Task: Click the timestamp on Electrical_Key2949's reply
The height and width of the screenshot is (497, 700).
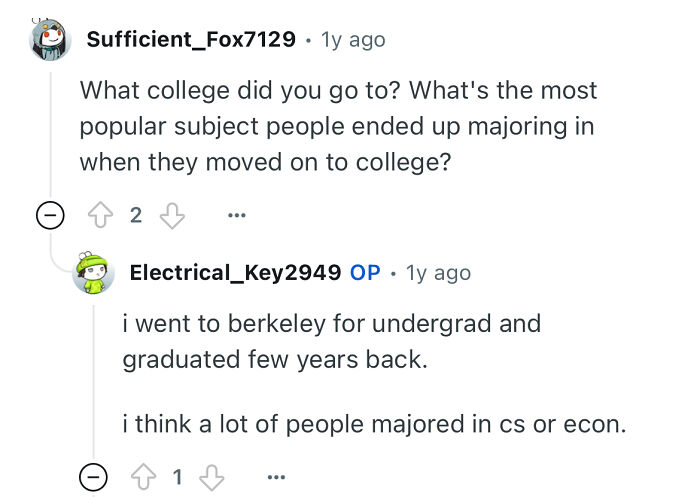Action: tap(438, 272)
